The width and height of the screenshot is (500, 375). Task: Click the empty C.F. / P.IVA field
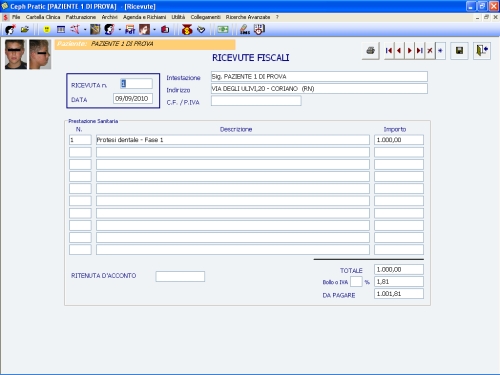click(x=256, y=101)
